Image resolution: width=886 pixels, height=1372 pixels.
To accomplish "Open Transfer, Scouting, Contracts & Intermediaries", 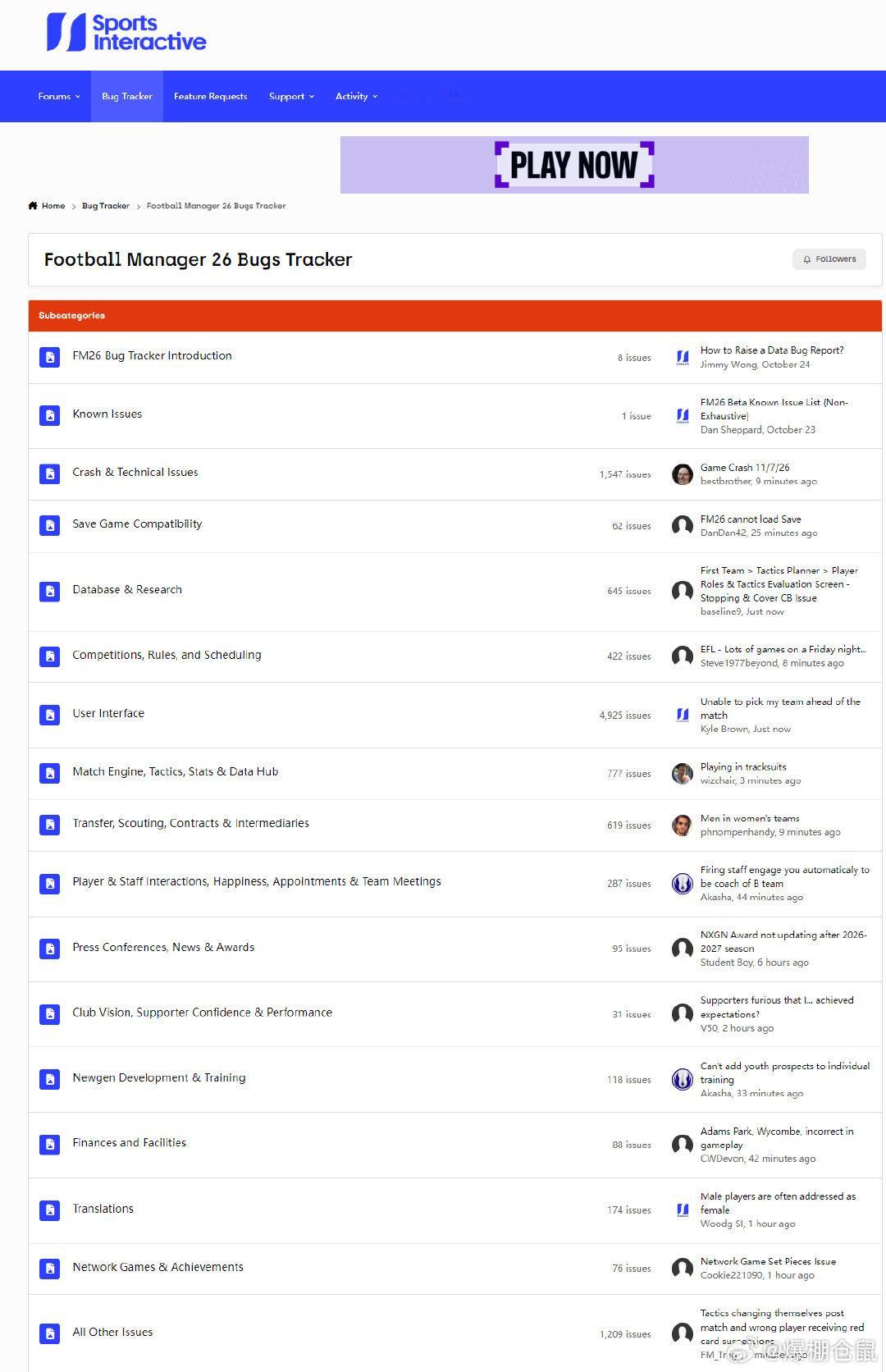I will pyautogui.click(x=190, y=823).
